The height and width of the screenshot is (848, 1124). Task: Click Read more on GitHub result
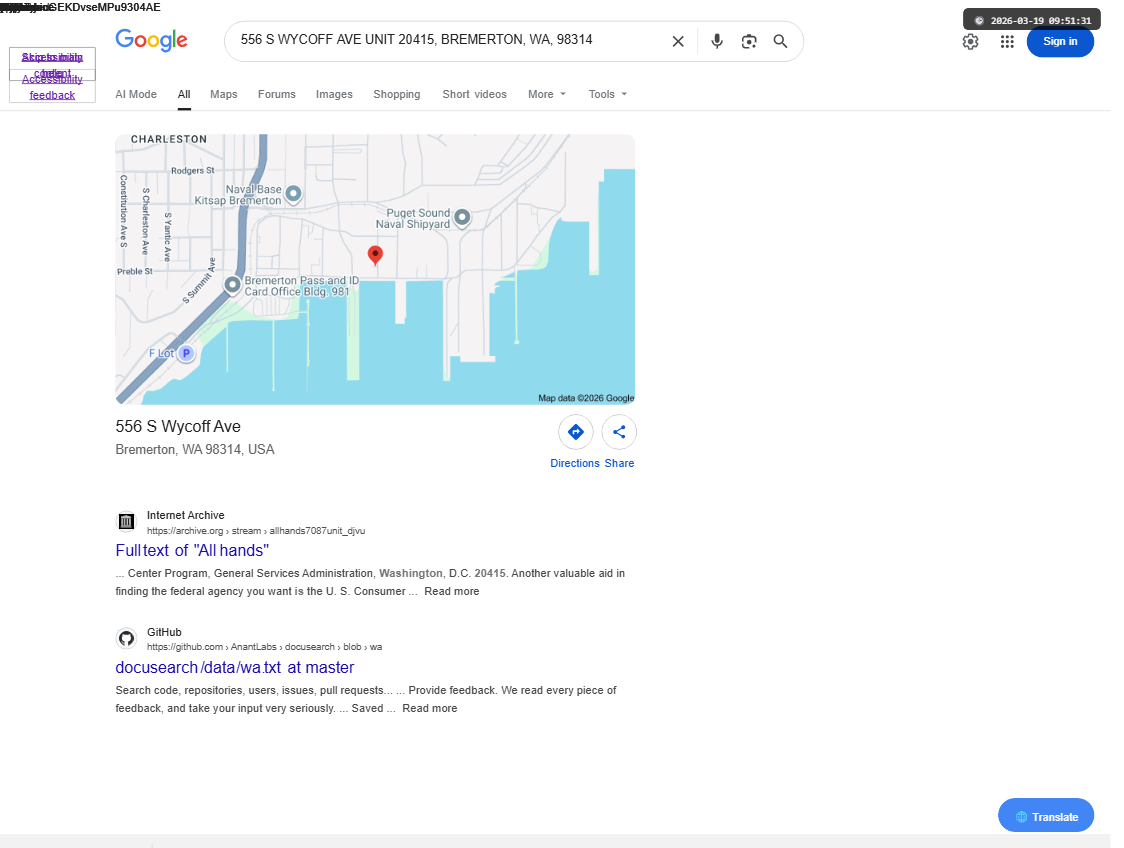point(429,708)
